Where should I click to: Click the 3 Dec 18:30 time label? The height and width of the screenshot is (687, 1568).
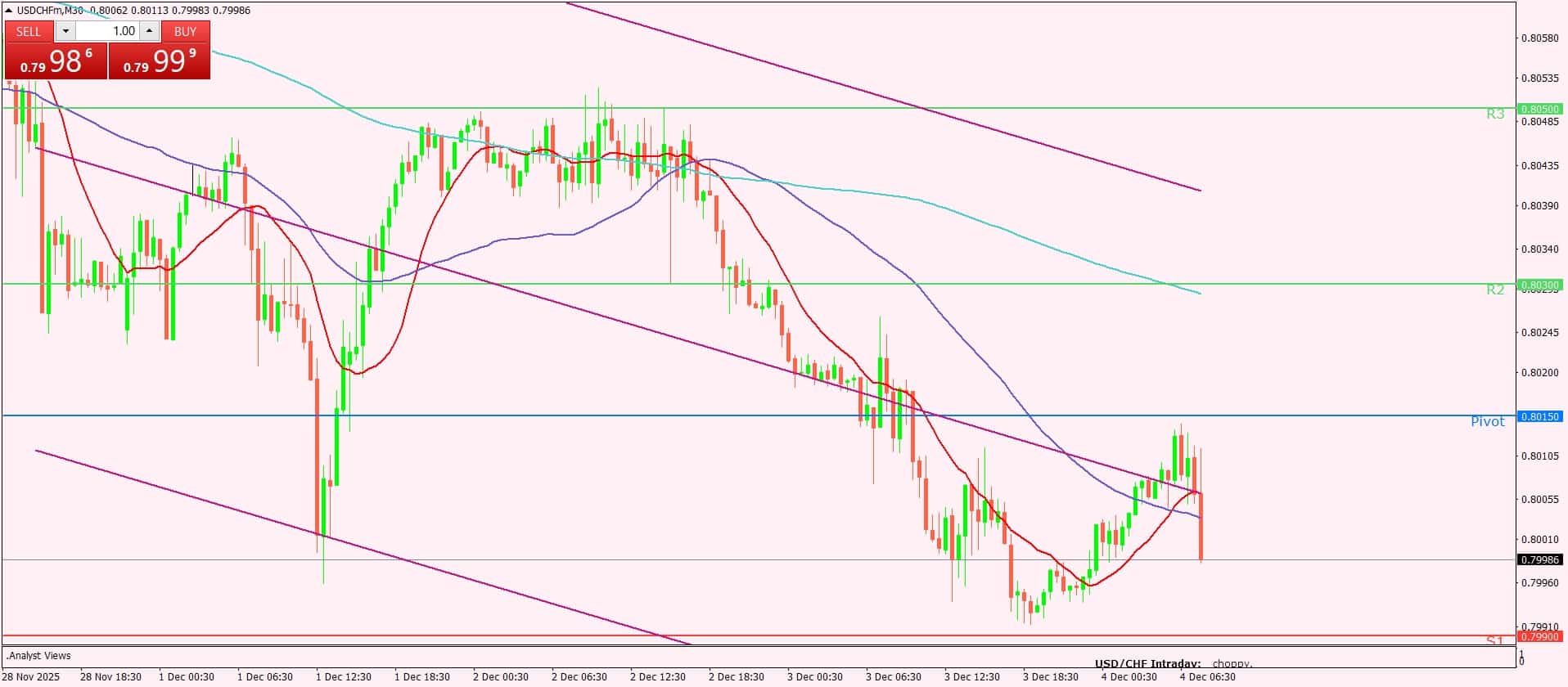click(1051, 677)
